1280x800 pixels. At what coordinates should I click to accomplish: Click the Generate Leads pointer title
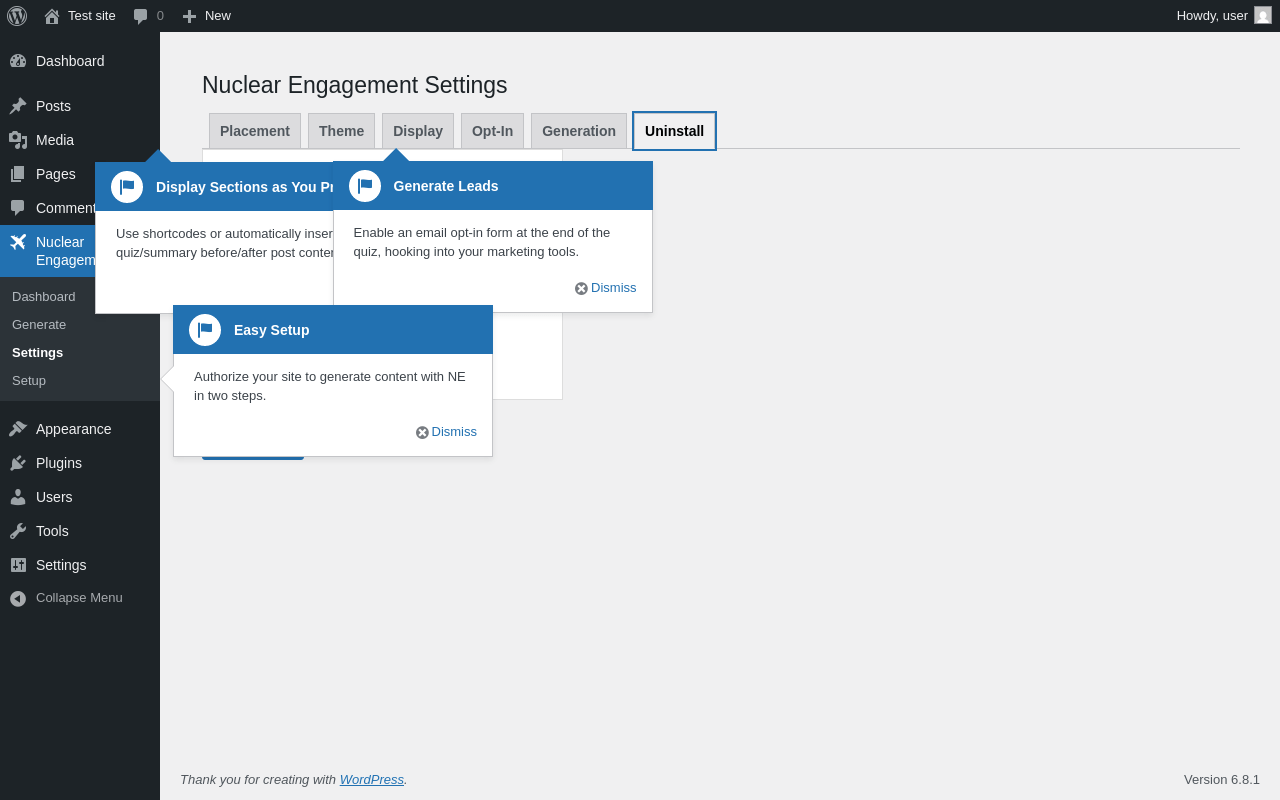(x=446, y=186)
